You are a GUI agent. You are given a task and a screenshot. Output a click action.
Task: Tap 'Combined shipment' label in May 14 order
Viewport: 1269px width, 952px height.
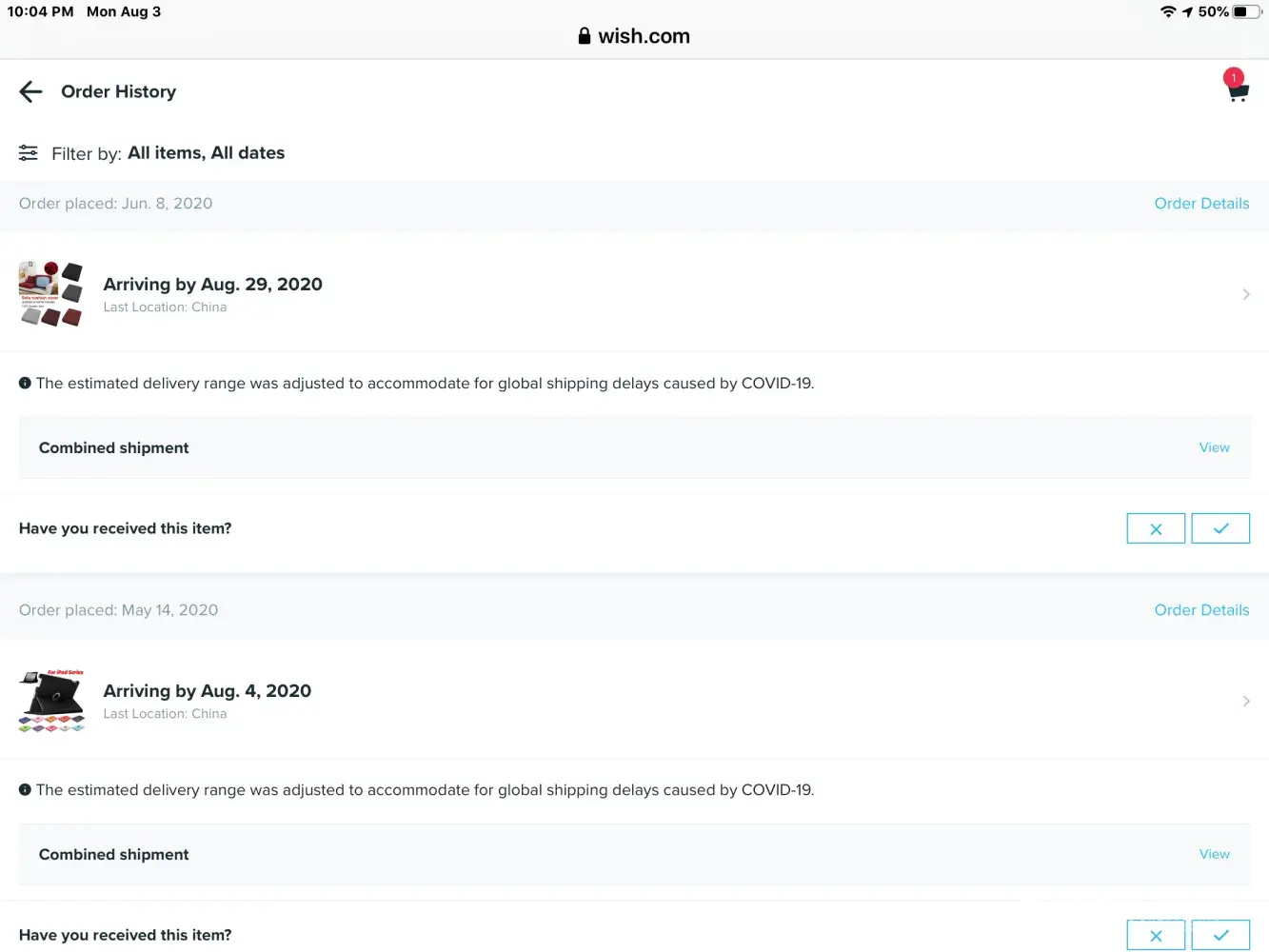pyautogui.click(x=114, y=854)
